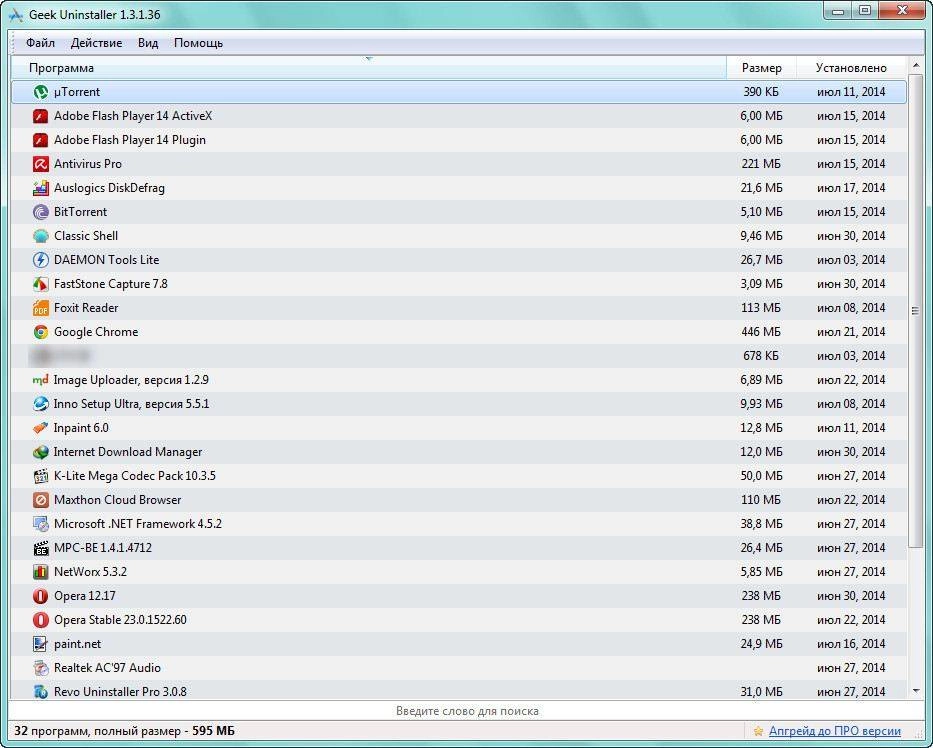
Task: Click Adobe Flash Player 14 ActiveX icon
Action: point(40,116)
